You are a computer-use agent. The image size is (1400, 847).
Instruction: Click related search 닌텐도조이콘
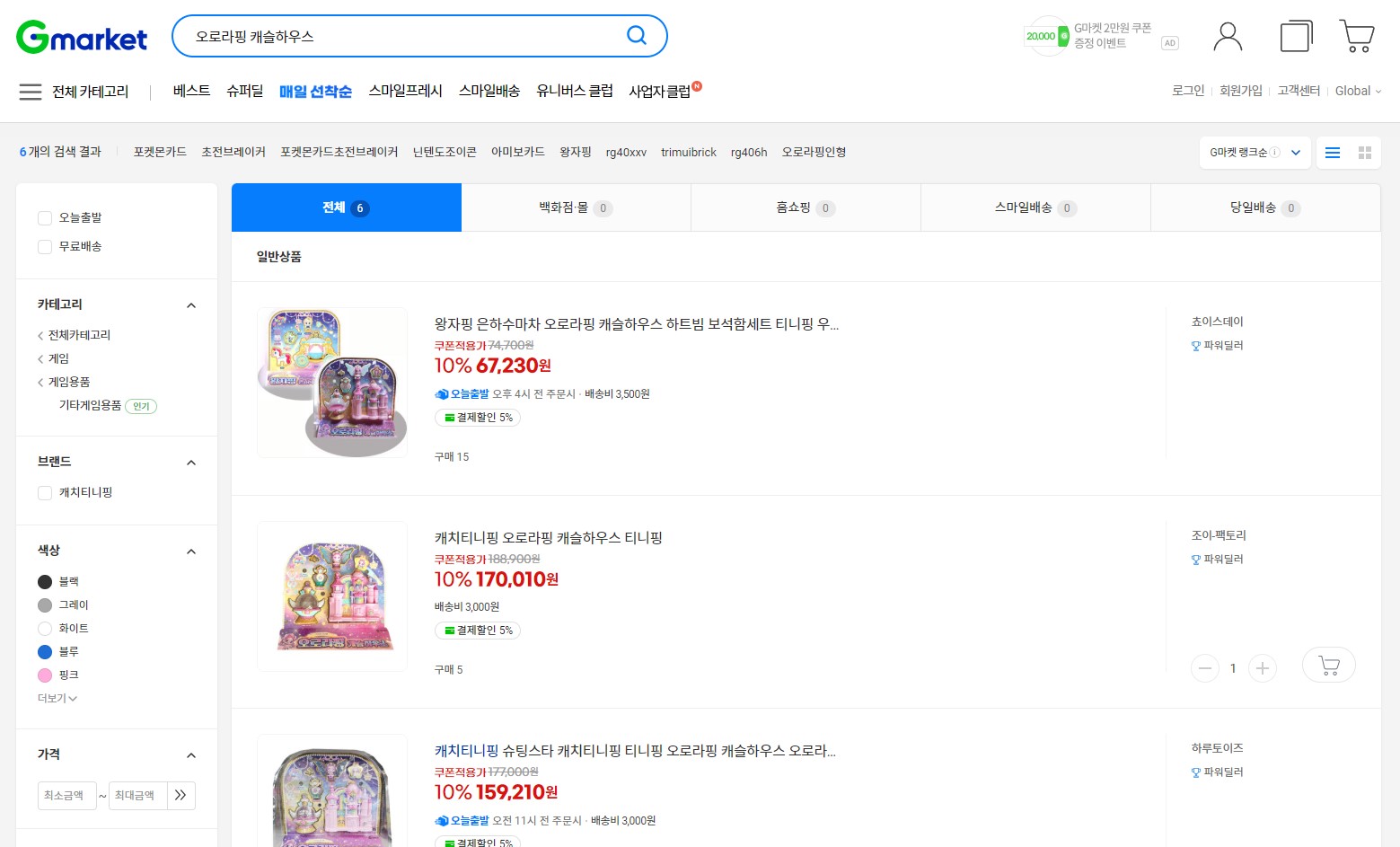(x=445, y=152)
